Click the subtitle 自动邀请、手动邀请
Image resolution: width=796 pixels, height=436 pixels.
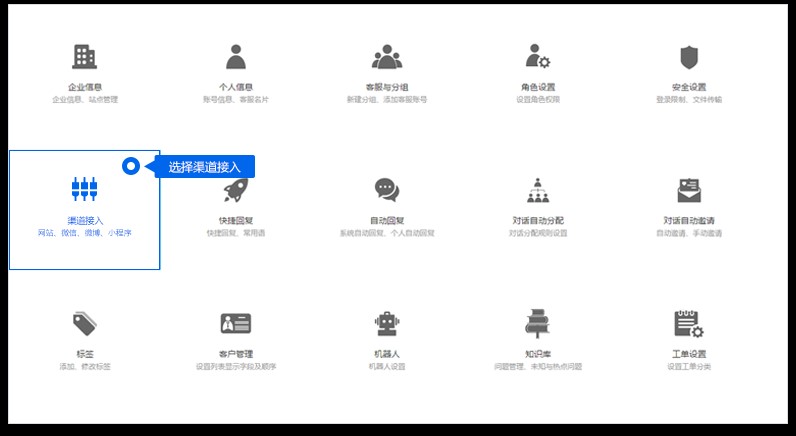[689, 233]
